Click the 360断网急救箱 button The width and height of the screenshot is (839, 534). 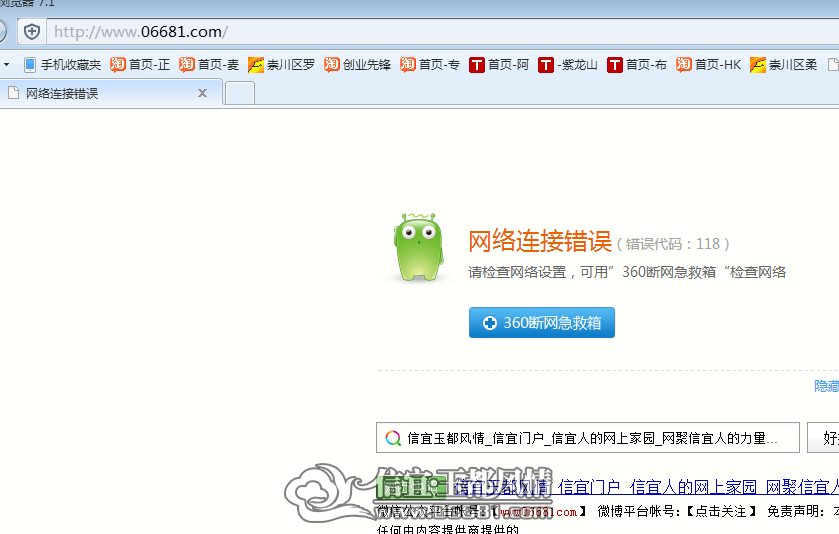pos(541,323)
